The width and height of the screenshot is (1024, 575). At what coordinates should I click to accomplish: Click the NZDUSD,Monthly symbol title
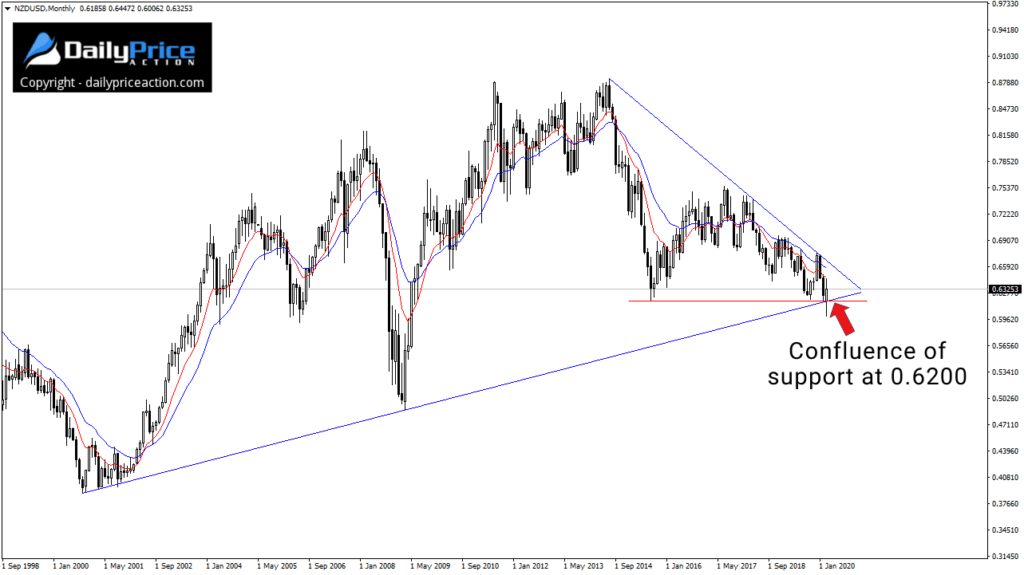(x=44, y=8)
